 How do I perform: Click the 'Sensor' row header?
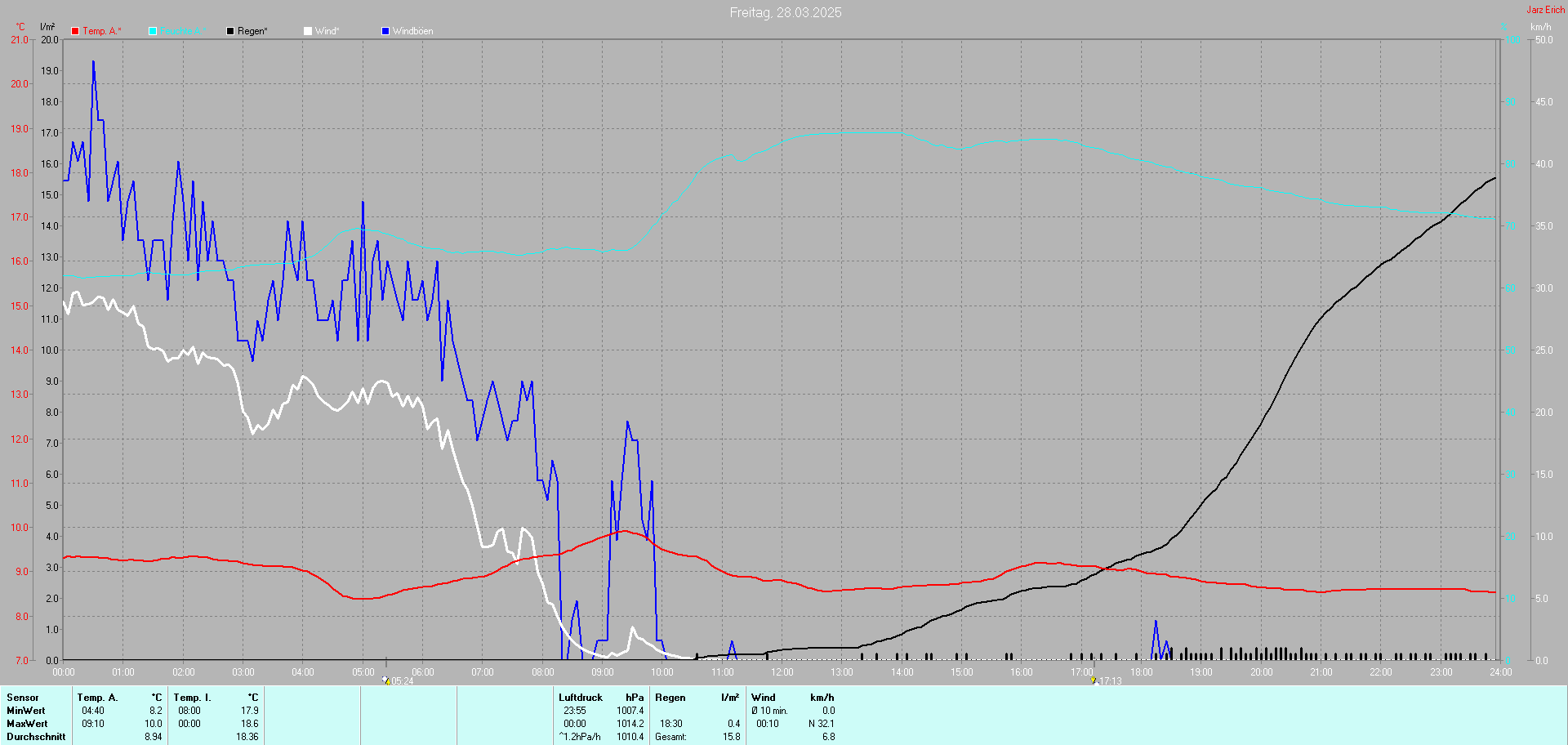point(23,698)
